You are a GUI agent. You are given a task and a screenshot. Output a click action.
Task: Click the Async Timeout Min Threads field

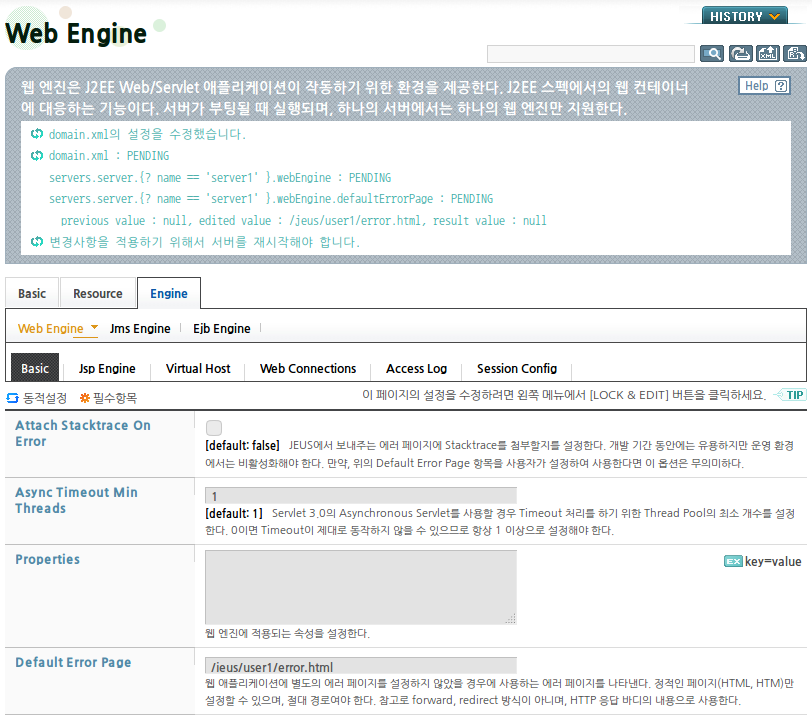point(361,496)
